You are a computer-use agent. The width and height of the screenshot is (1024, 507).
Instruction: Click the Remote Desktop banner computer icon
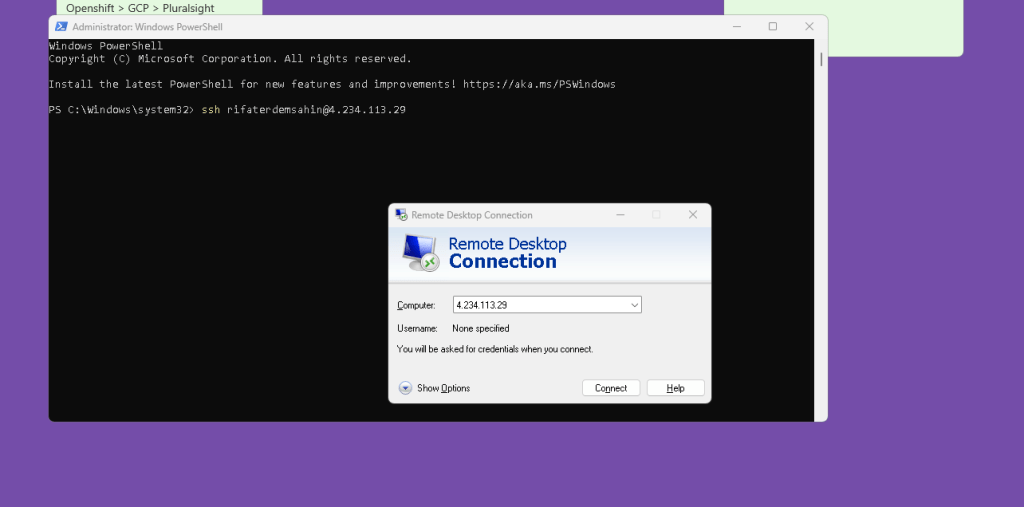tap(419, 254)
